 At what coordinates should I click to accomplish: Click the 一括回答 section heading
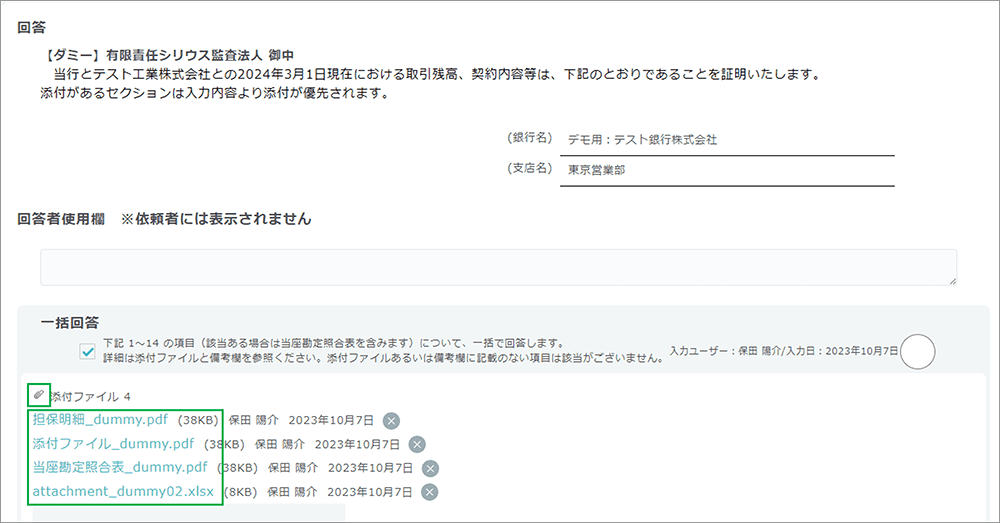70,322
